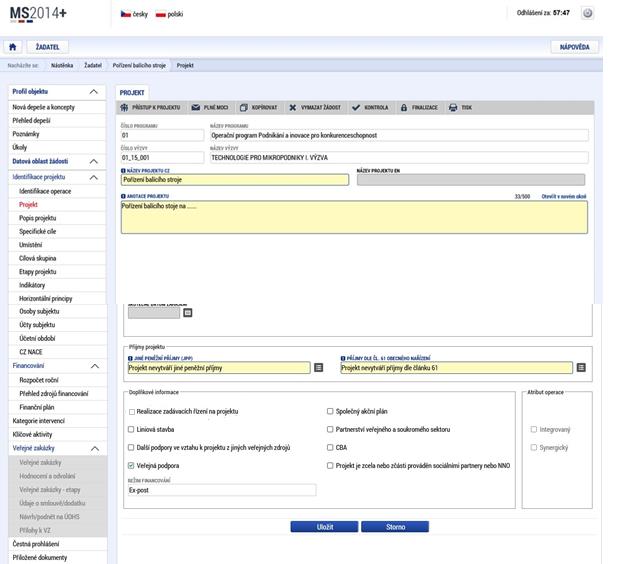The image size is (639, 564).
Task: Open Žadatel breadcrumb
Action: 93,65
